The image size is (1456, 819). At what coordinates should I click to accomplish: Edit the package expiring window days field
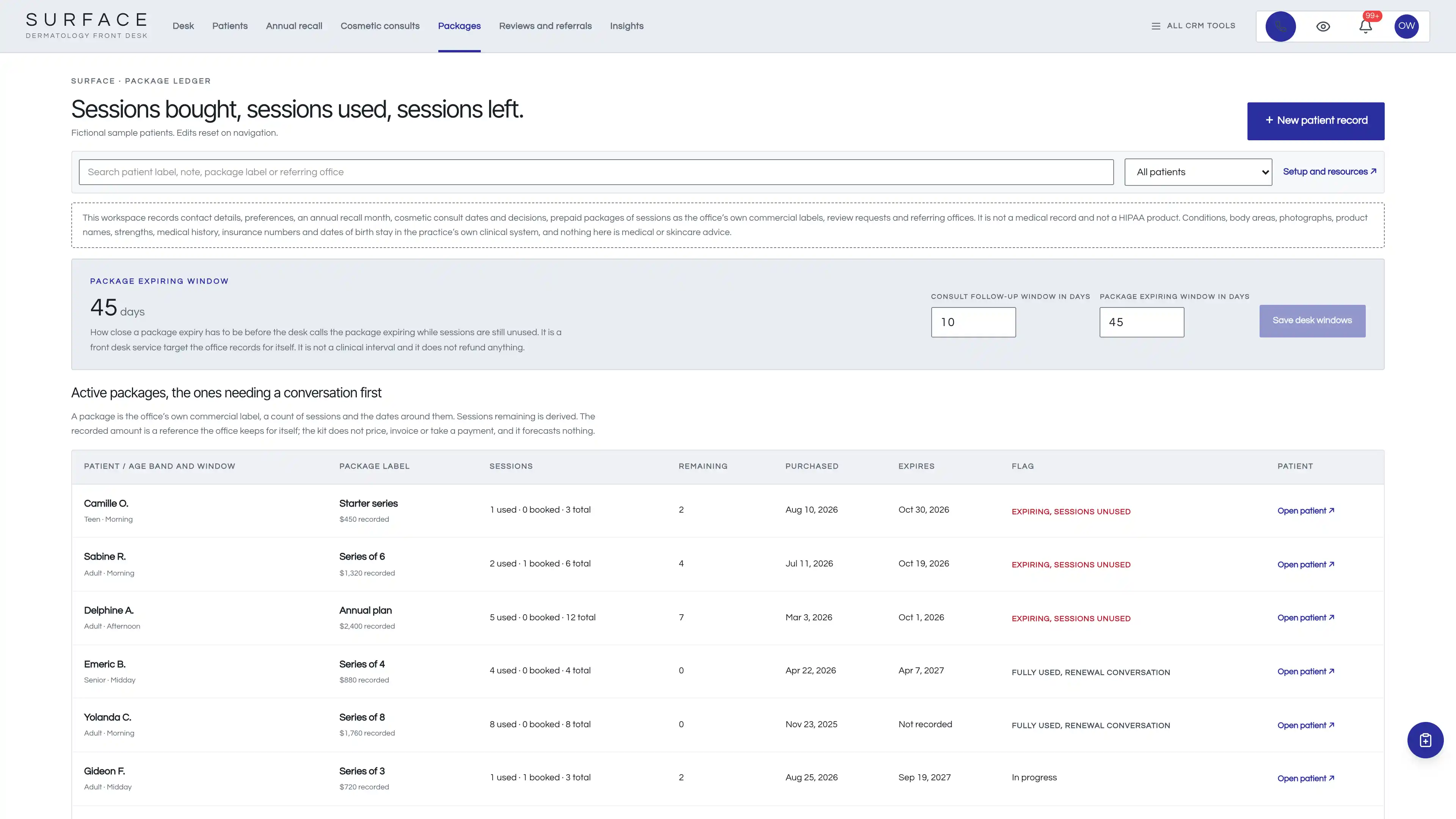(1141, 322)
